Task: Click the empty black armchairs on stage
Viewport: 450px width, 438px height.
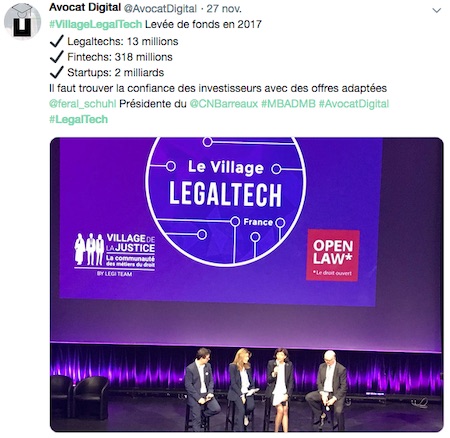Action: pyautogui.click(x=80, y=396)
